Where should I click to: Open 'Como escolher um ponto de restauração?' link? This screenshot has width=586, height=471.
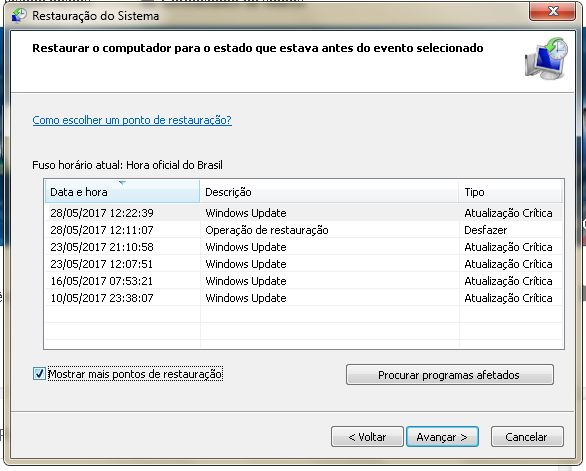click(x=132, y=120)
